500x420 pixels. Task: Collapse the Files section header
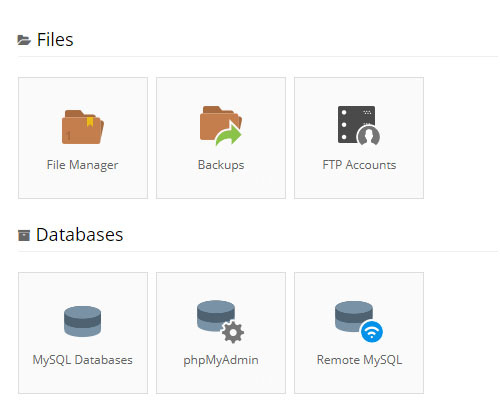(x=55, y=40)
